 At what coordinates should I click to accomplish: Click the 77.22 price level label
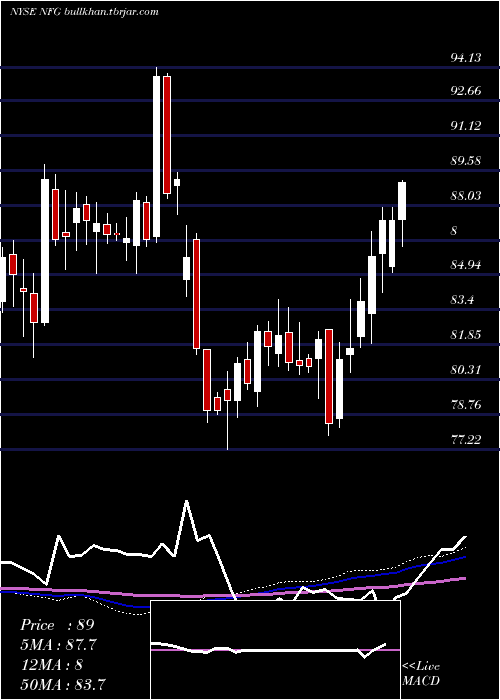(466, 439)
